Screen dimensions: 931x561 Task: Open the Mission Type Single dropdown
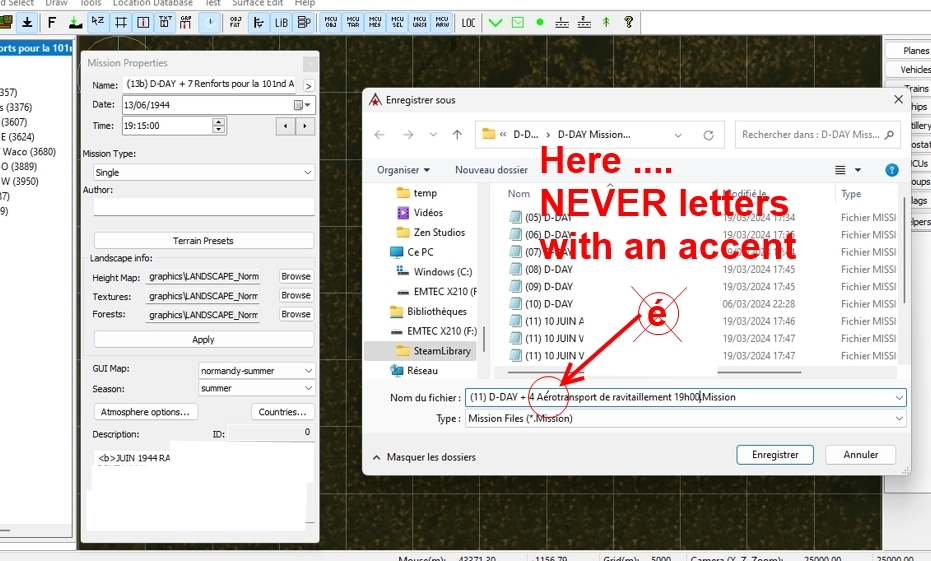[x=308, y=172]
